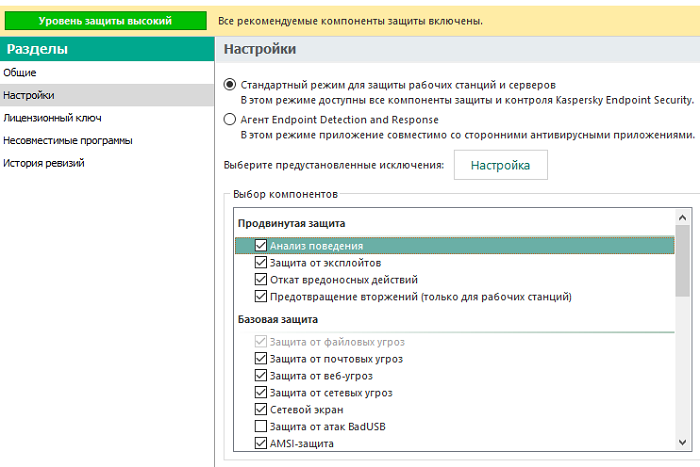Screen dimensions: 700x467
Task: Toggle the Защита от эксплойтов checkbox
Action: pyautogui.click(x=261, y=262)
